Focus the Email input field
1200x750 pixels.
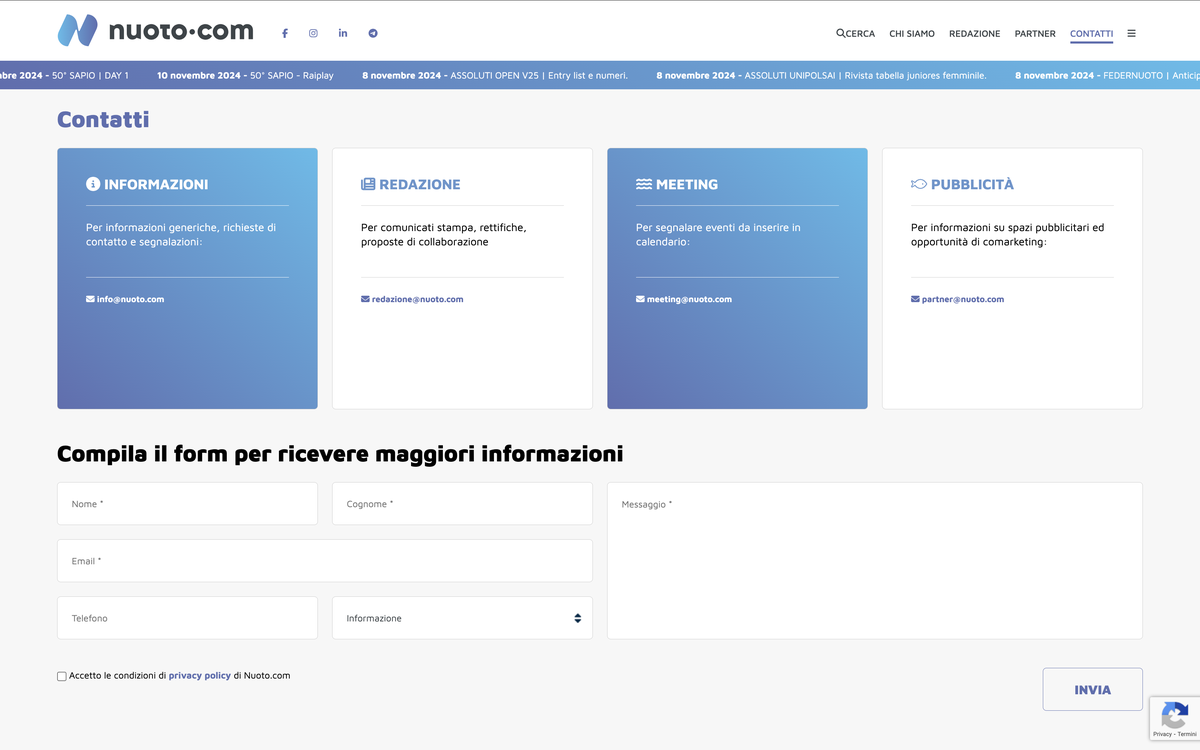point(325,561)
